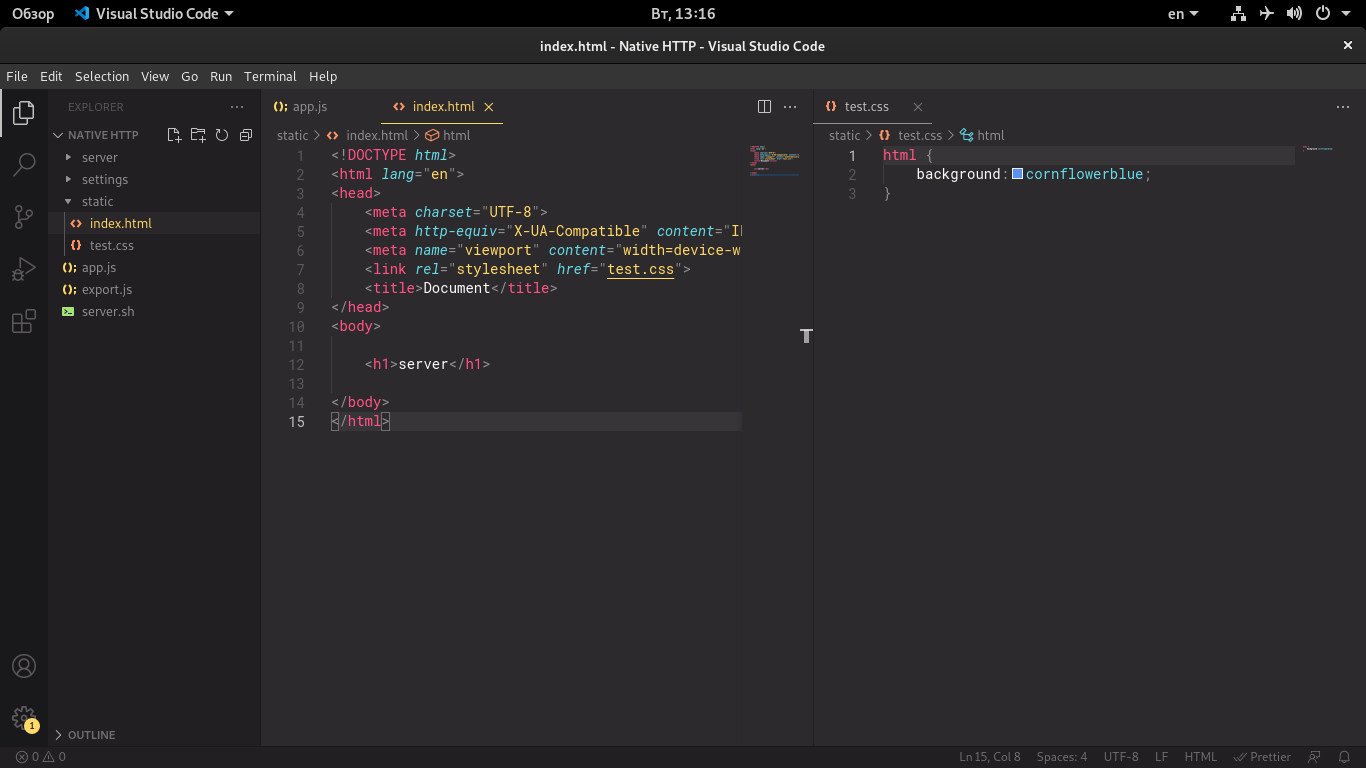Create a new file in Native HTTP
The height and width of the screenshot is (768, 1366).
[174, 135]
